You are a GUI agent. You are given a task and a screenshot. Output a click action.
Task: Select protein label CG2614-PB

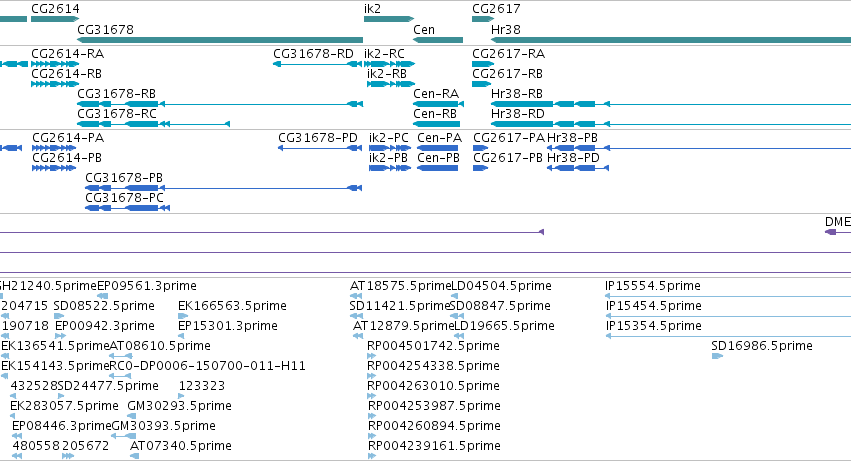point(67,158)
